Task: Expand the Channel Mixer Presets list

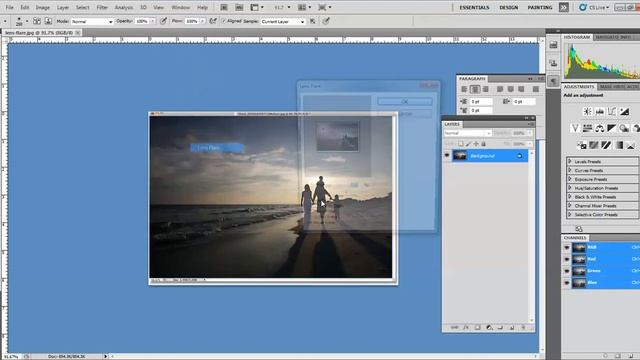Action: 570,205
